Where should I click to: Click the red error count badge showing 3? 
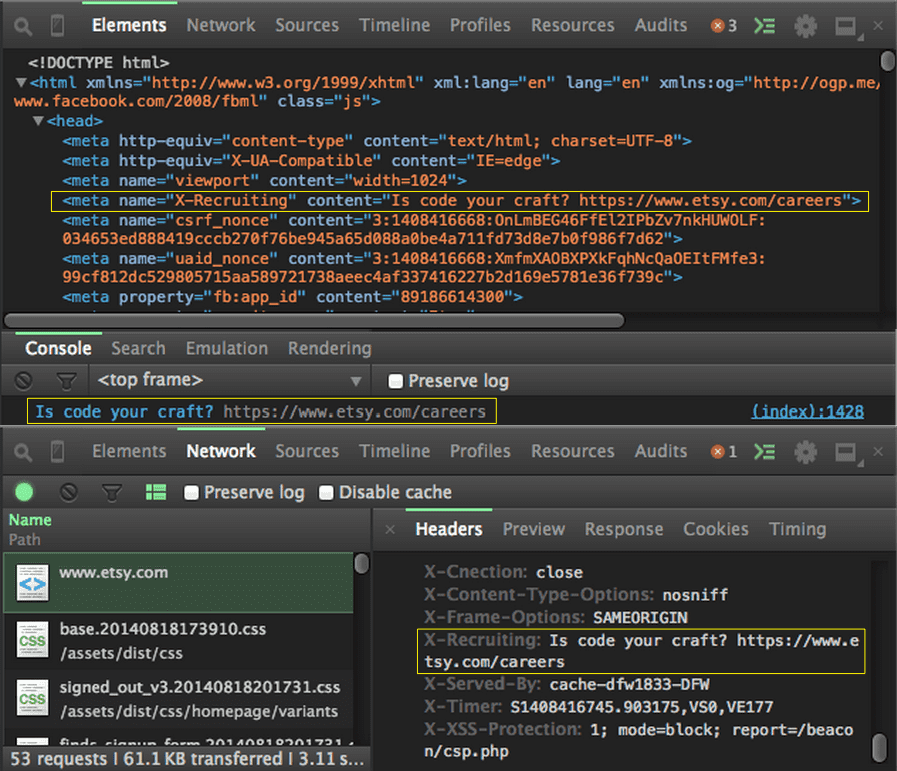tap(724, 26)
